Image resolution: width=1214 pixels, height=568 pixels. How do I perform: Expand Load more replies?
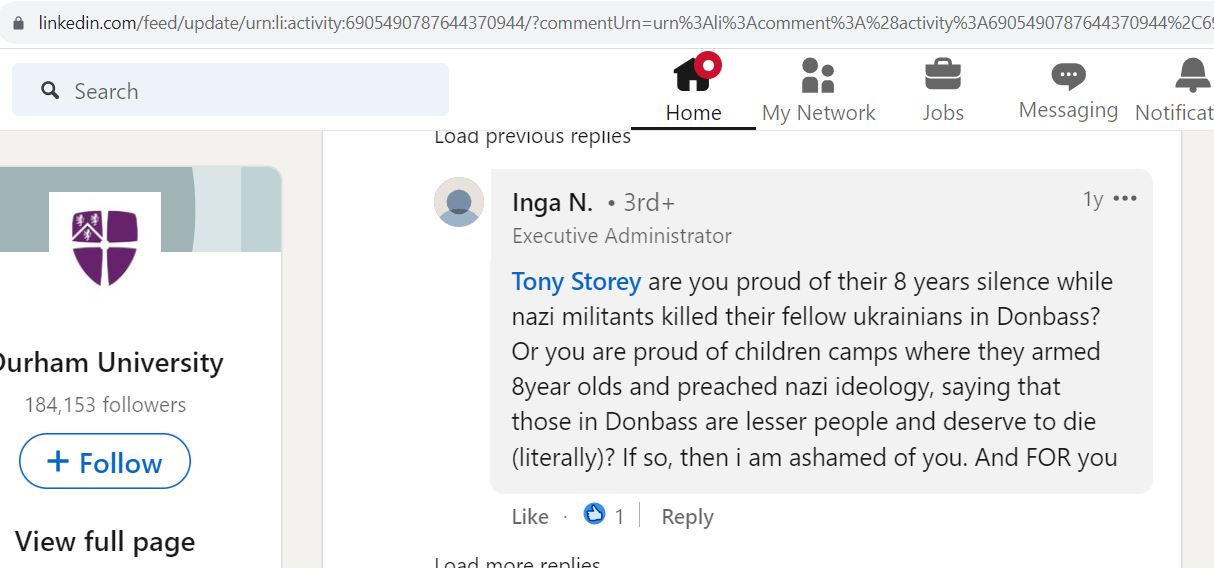(x=517, y=562)
